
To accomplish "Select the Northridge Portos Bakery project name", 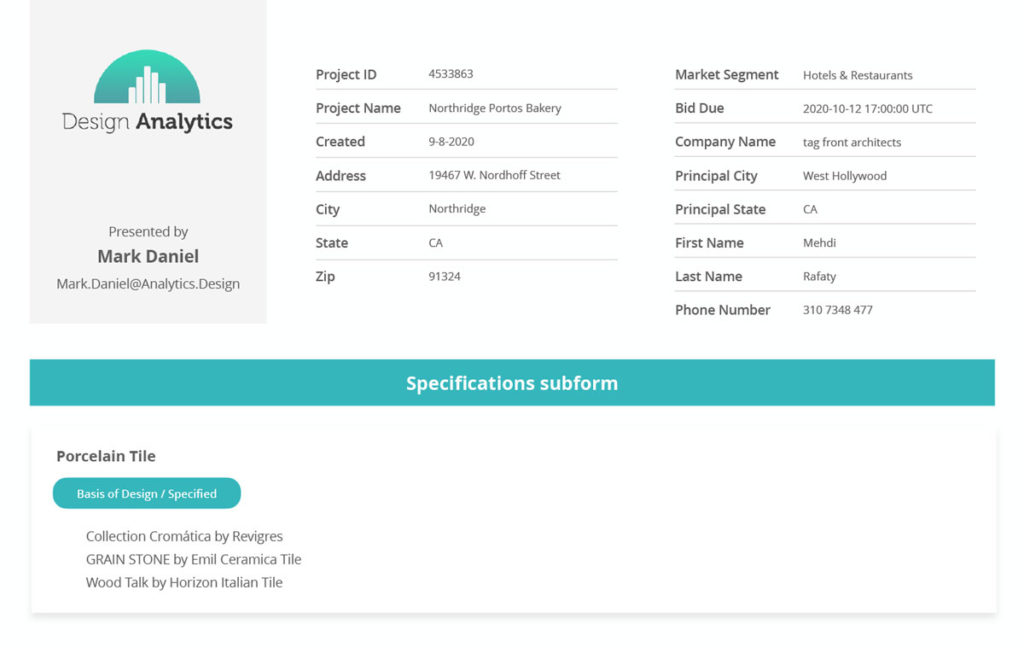I will [495, 108].
